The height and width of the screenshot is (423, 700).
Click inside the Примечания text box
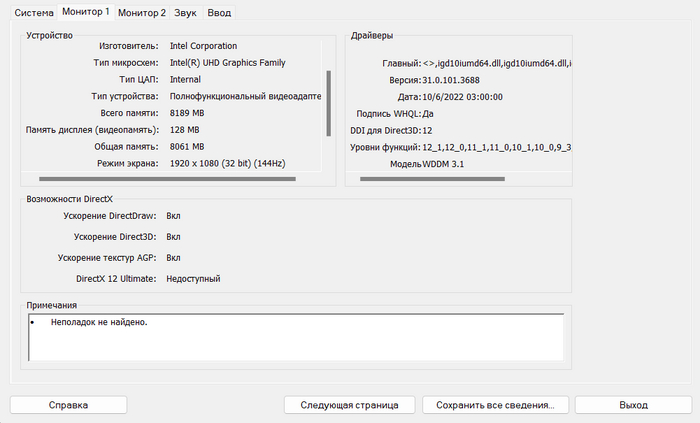(296, 337)
